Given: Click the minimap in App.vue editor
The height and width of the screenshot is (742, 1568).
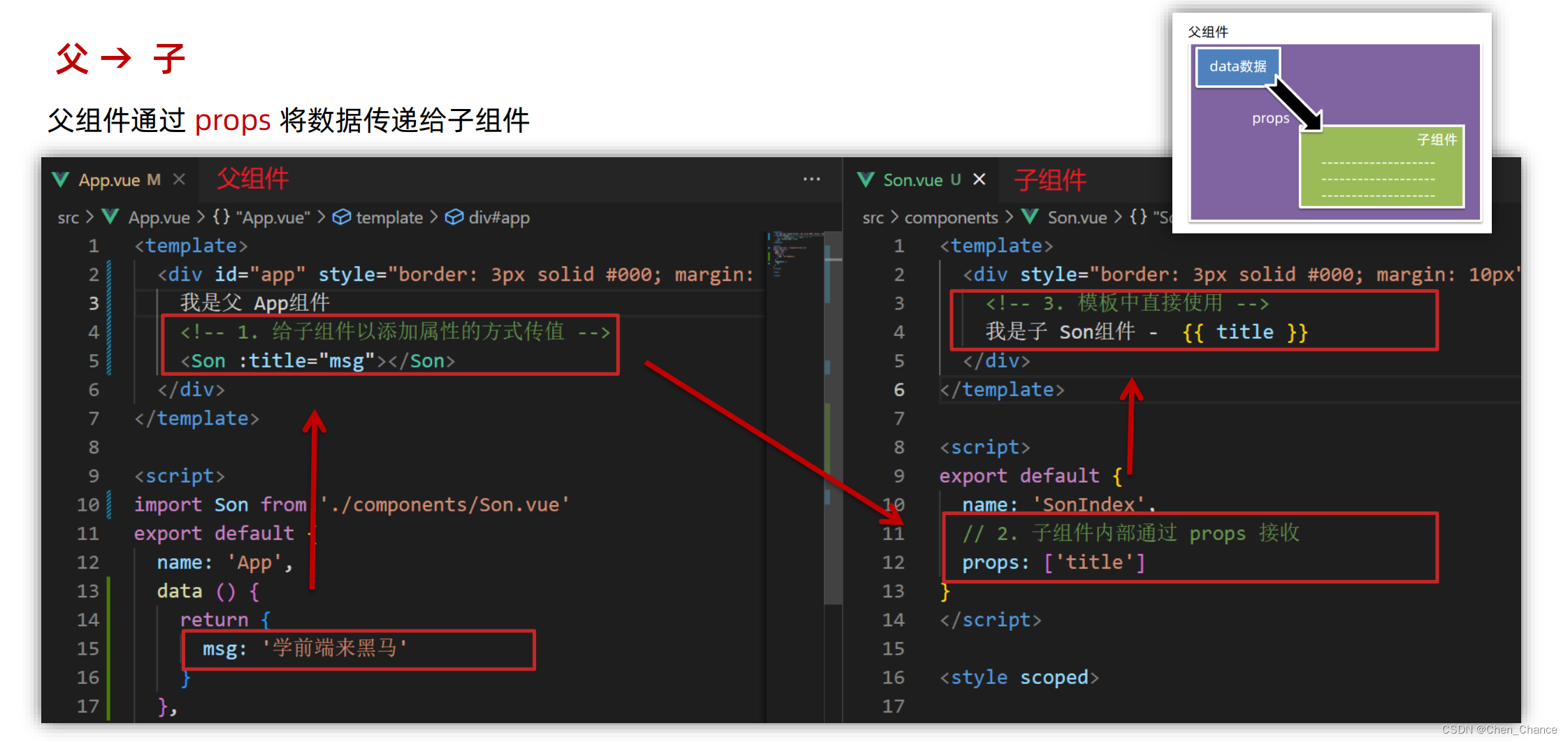Looking at the screenshot, I should pyautogui.click(x=795, y=256).
